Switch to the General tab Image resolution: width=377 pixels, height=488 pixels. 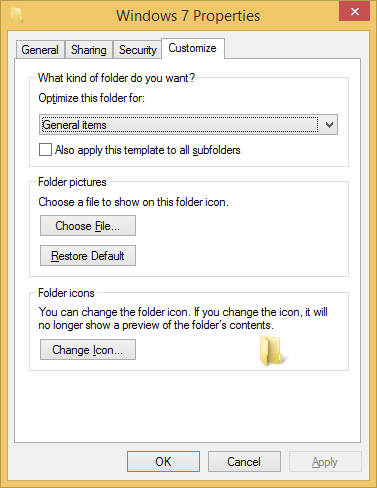point(40,50)
